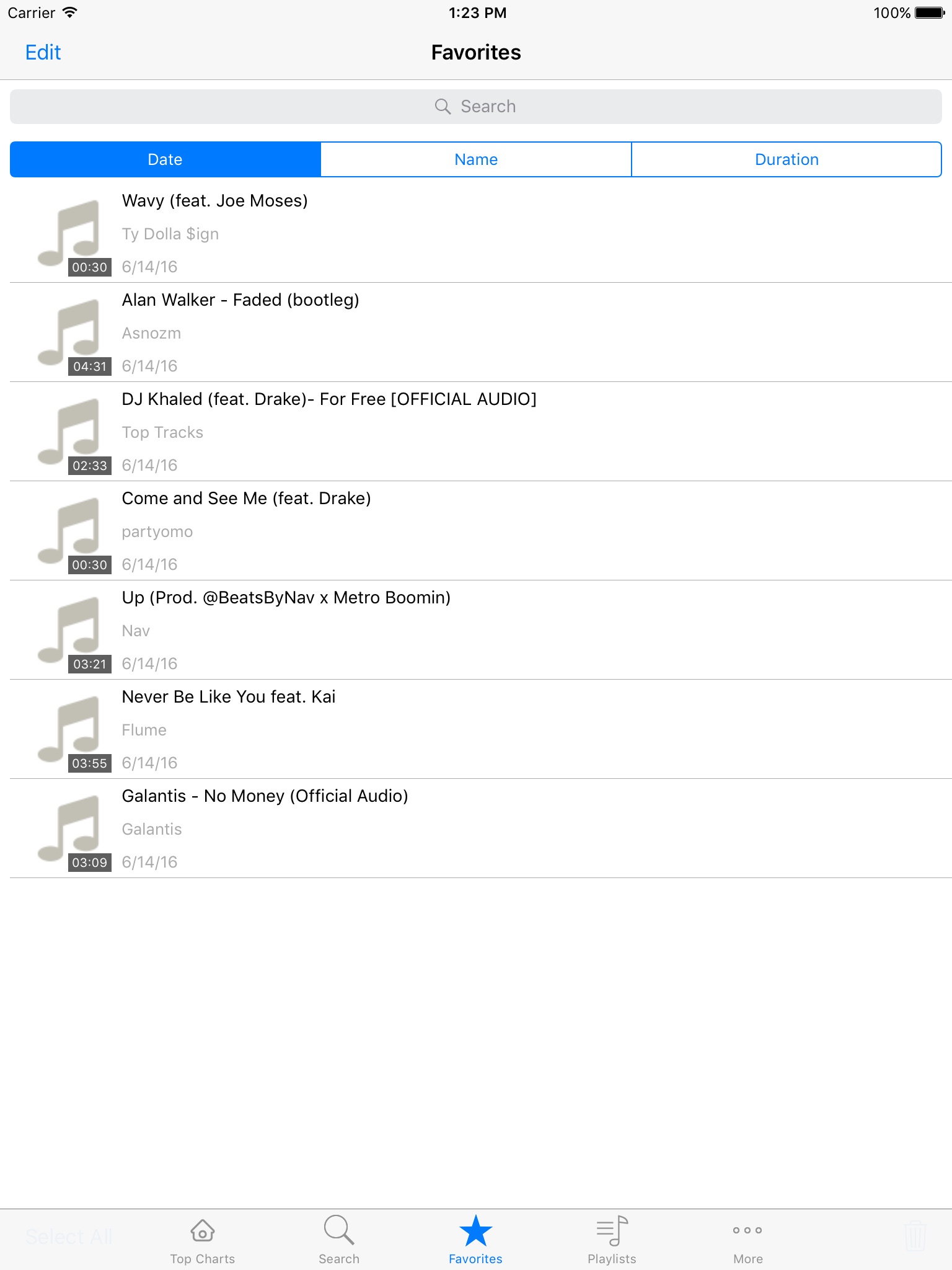
Task: Sort favorites by Name
Action: tap(476, 159)
